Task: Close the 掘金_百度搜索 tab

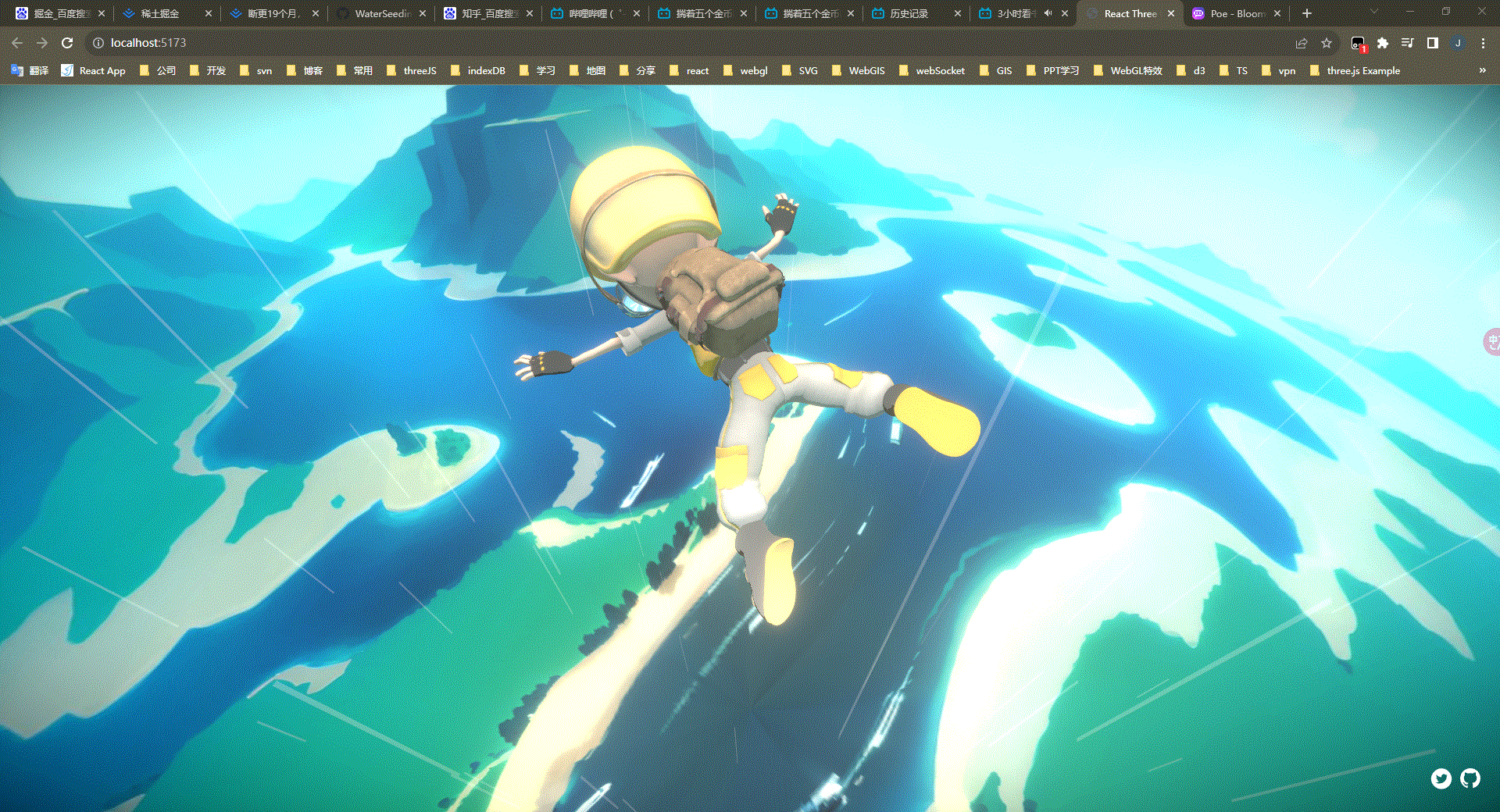Action: 102,13
